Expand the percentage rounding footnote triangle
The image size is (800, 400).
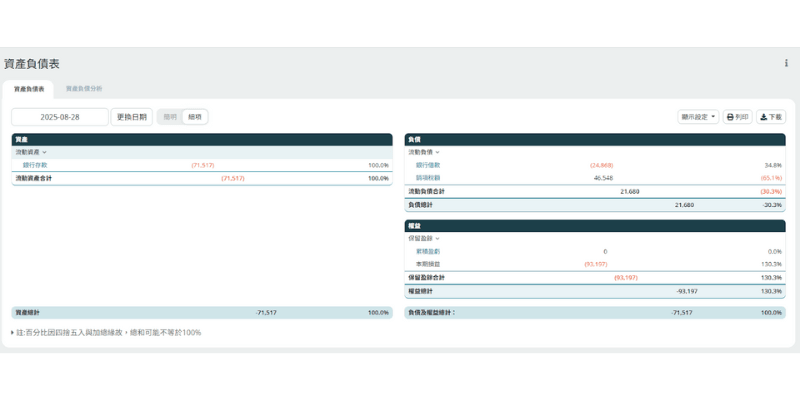pyautogui.click(x=12, y=332)
